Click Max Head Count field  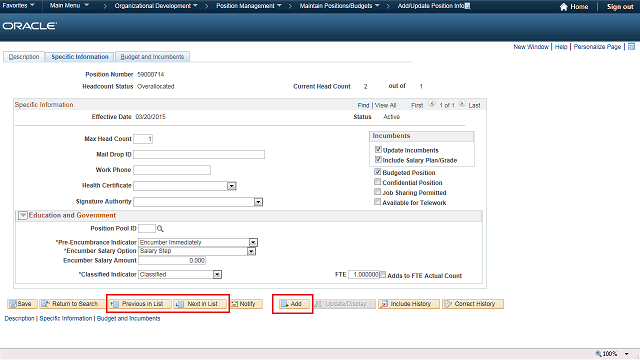(x=143, y=139)
